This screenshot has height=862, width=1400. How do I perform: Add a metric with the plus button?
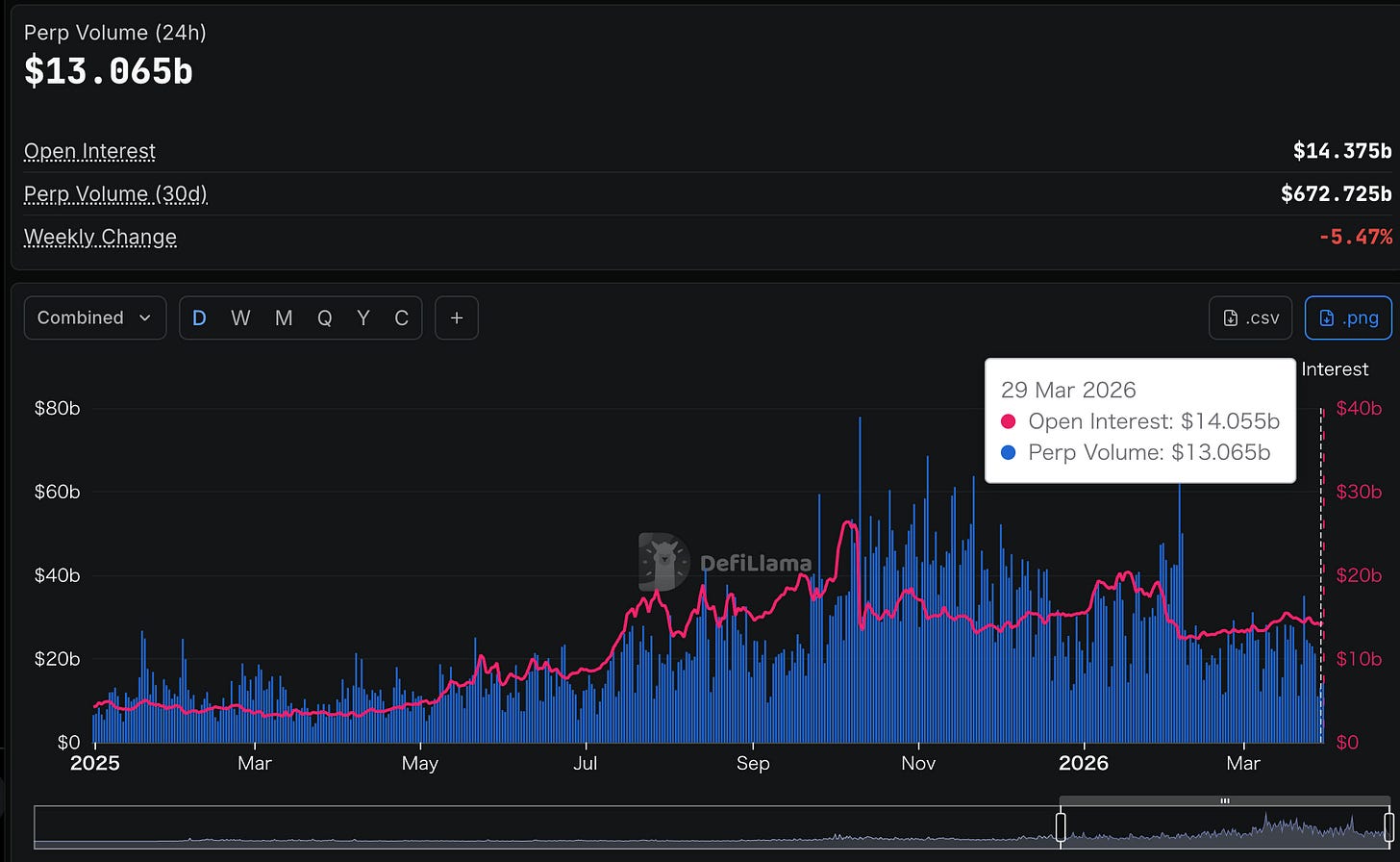[457, 317]
